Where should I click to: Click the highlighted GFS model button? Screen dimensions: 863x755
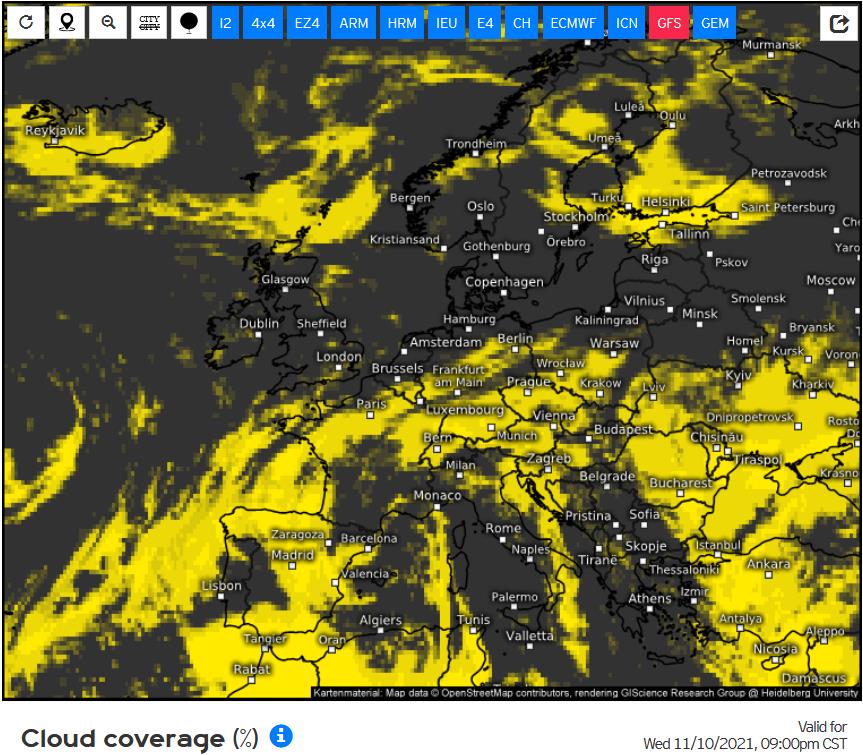click(x=669, y=23)
